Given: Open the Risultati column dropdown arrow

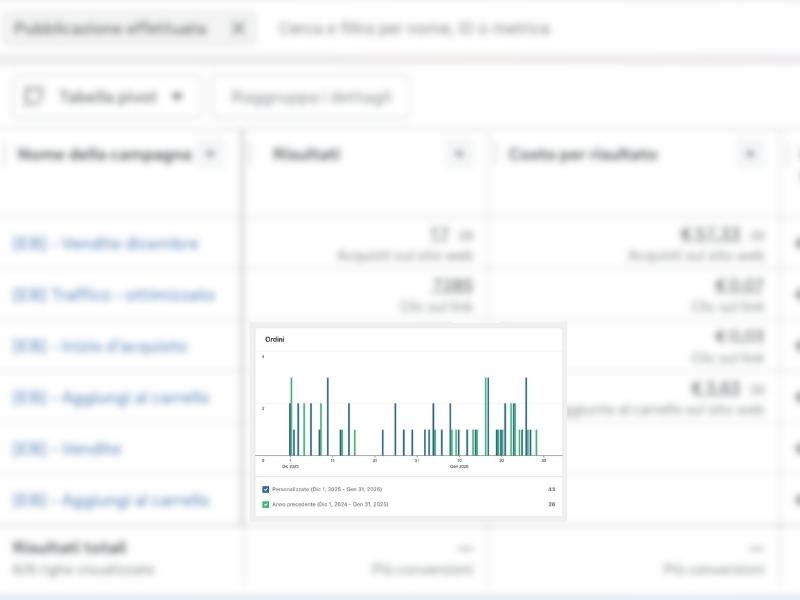Looking at the screenshot, I should point(459,155).
